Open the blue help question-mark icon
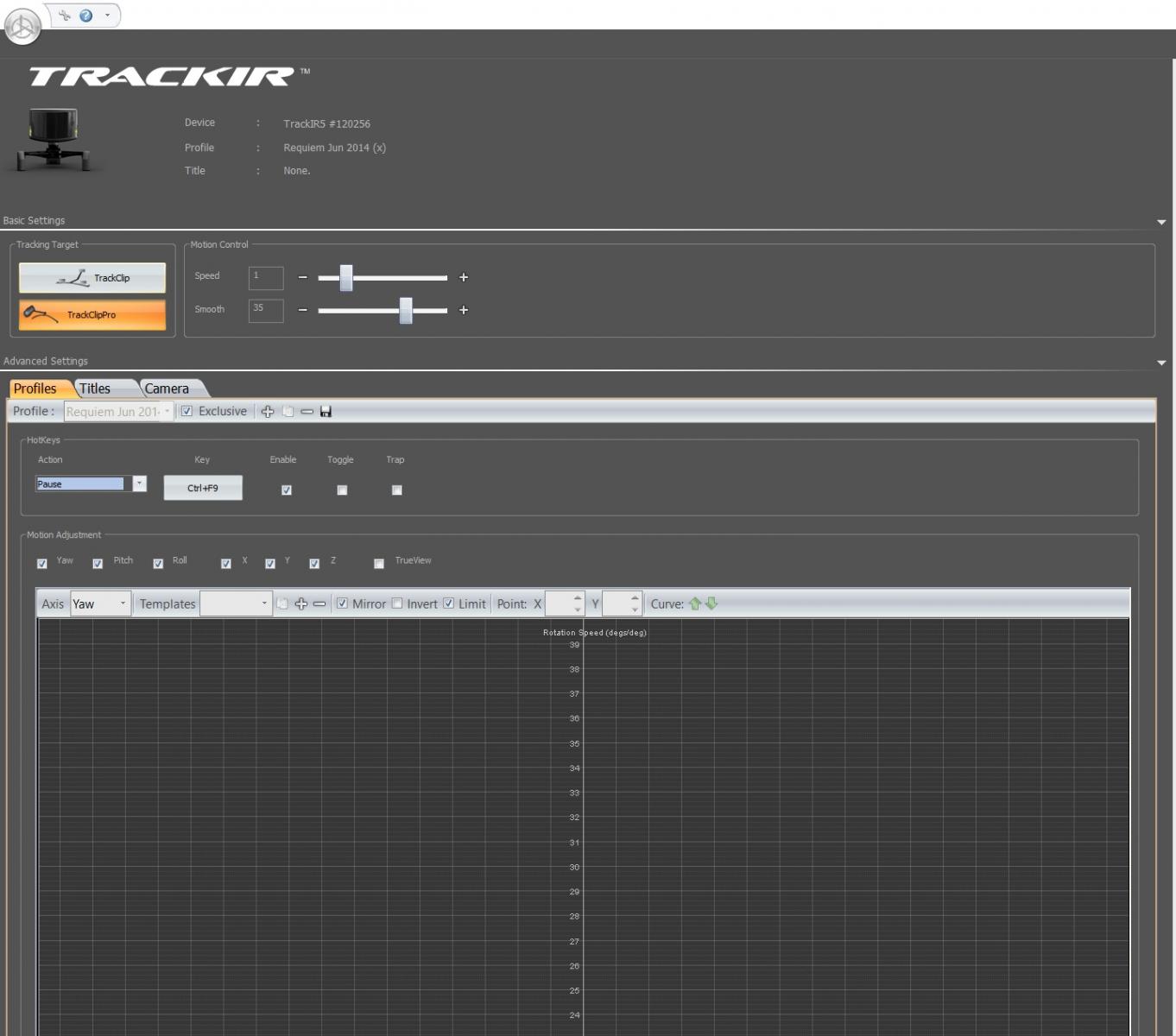1176x1036 pixels. click(85, 16)
